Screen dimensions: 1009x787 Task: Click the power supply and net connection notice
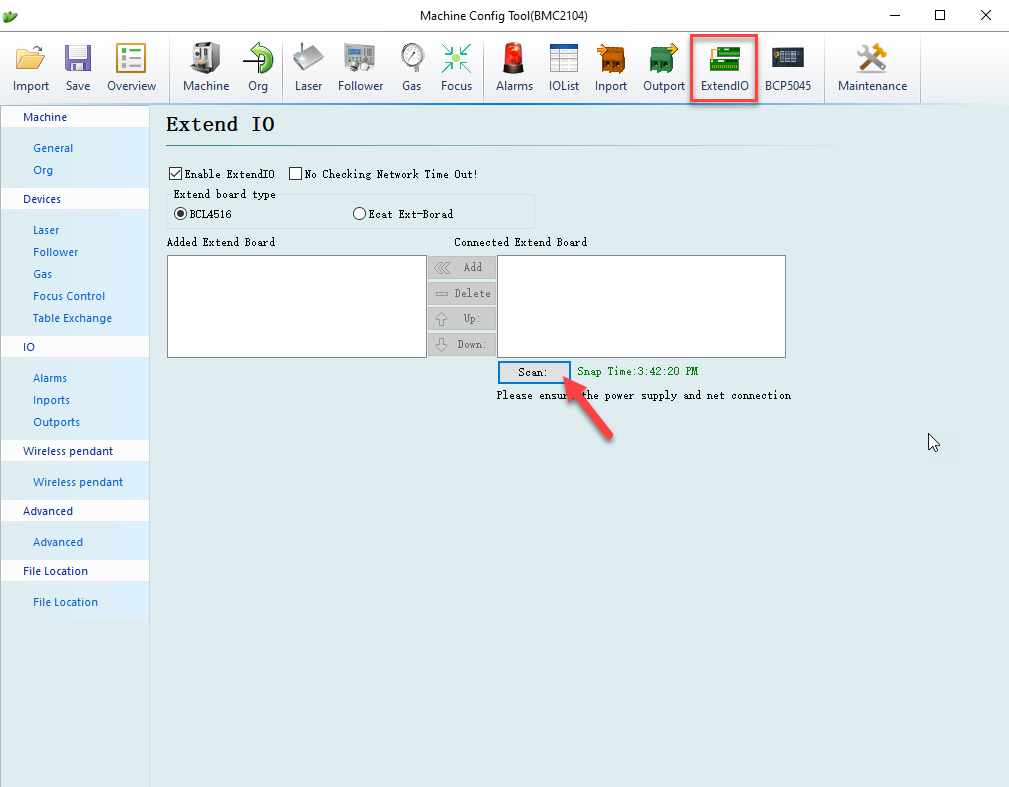coord(643,395)
